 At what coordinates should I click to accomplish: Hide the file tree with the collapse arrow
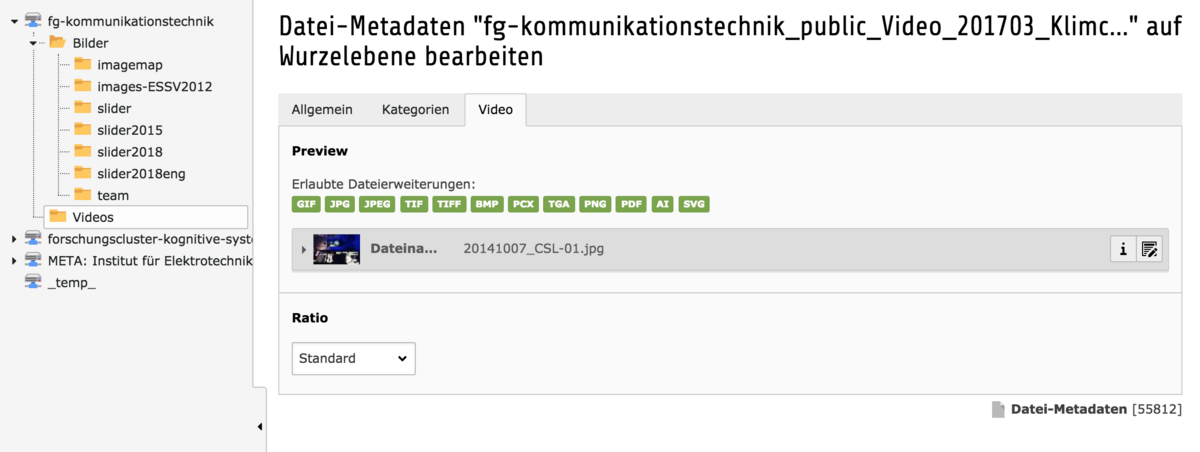click(260, 427)
